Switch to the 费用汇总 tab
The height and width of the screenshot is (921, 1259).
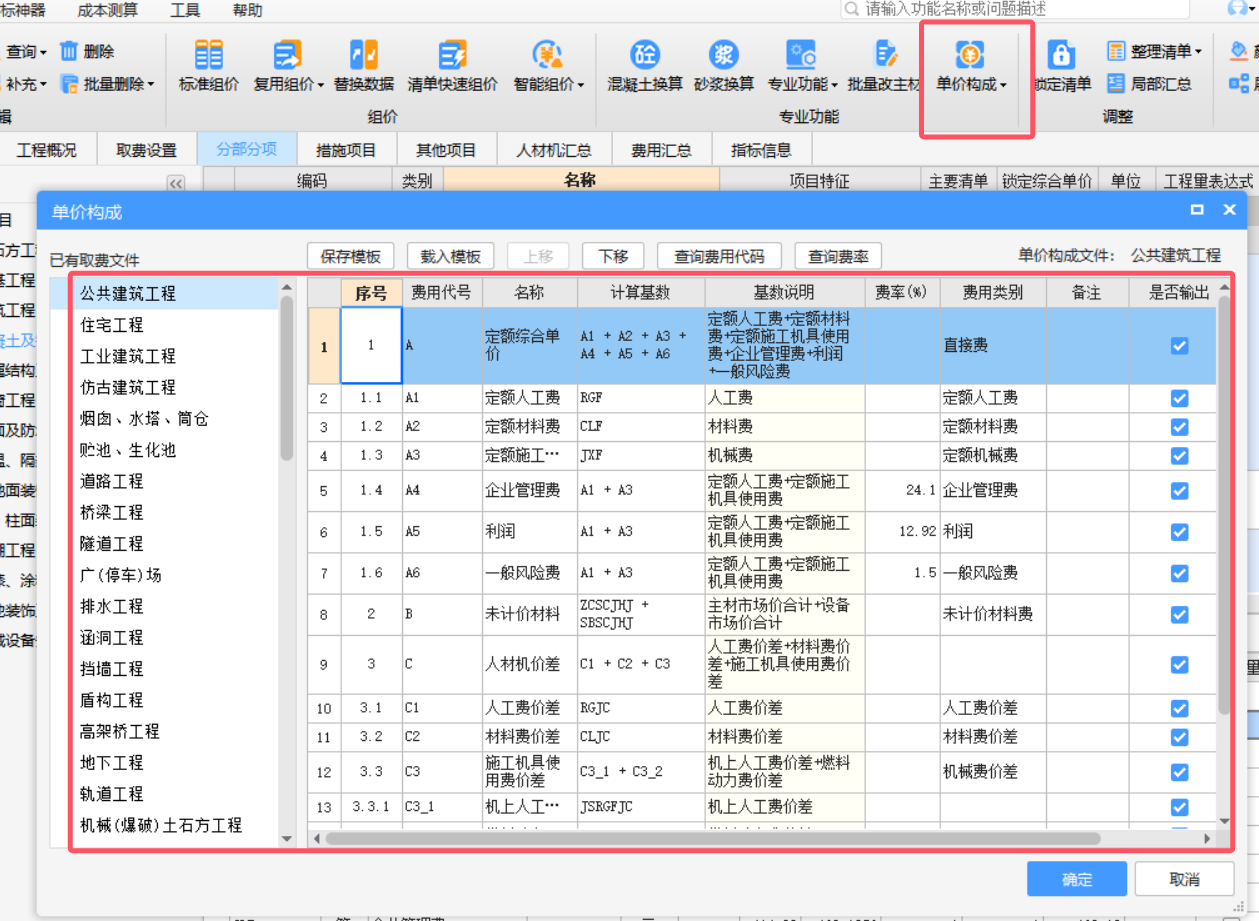(x=660, y=150)
